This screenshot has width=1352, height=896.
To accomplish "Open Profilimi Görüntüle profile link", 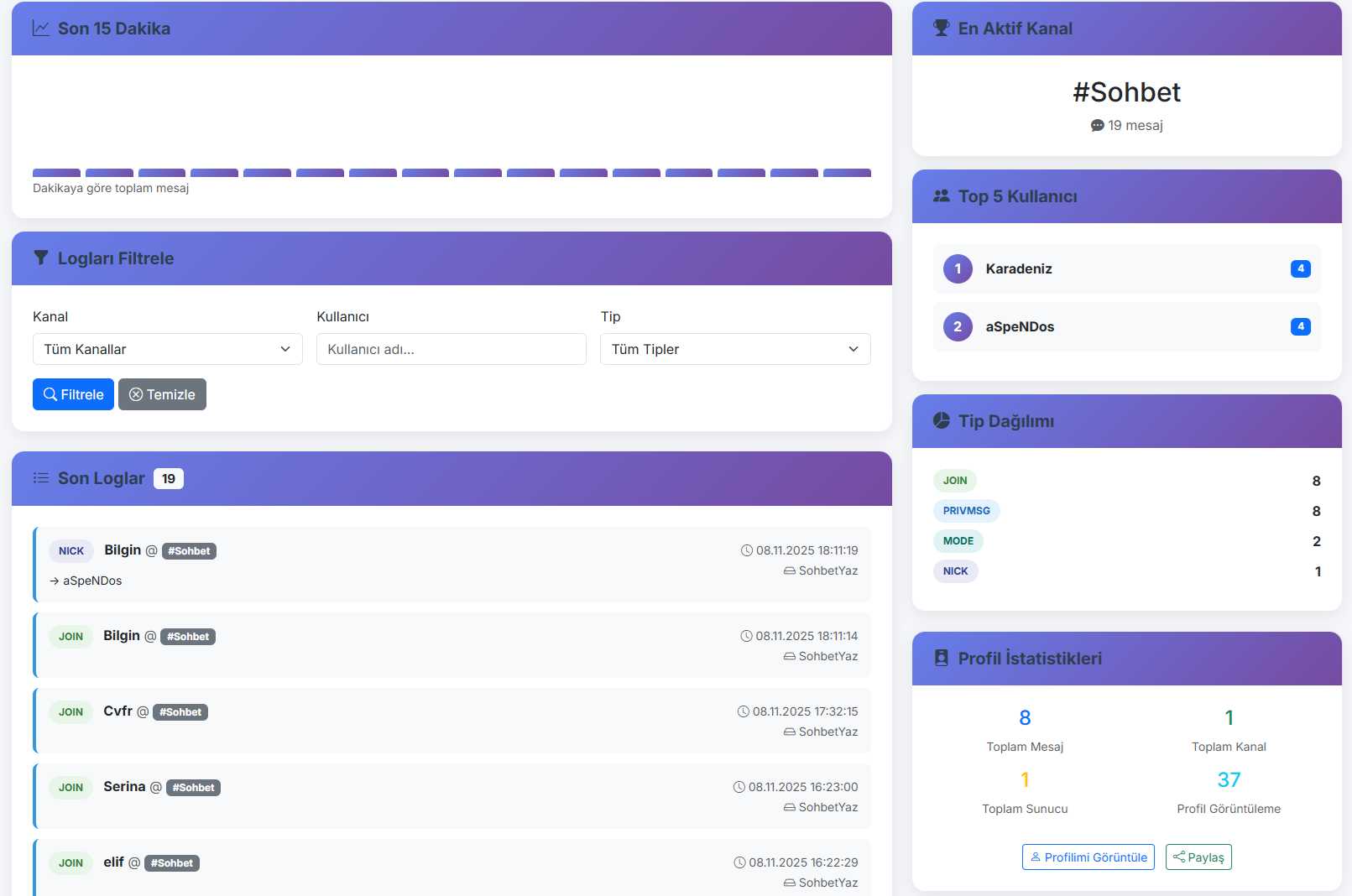I will 1088,857.
